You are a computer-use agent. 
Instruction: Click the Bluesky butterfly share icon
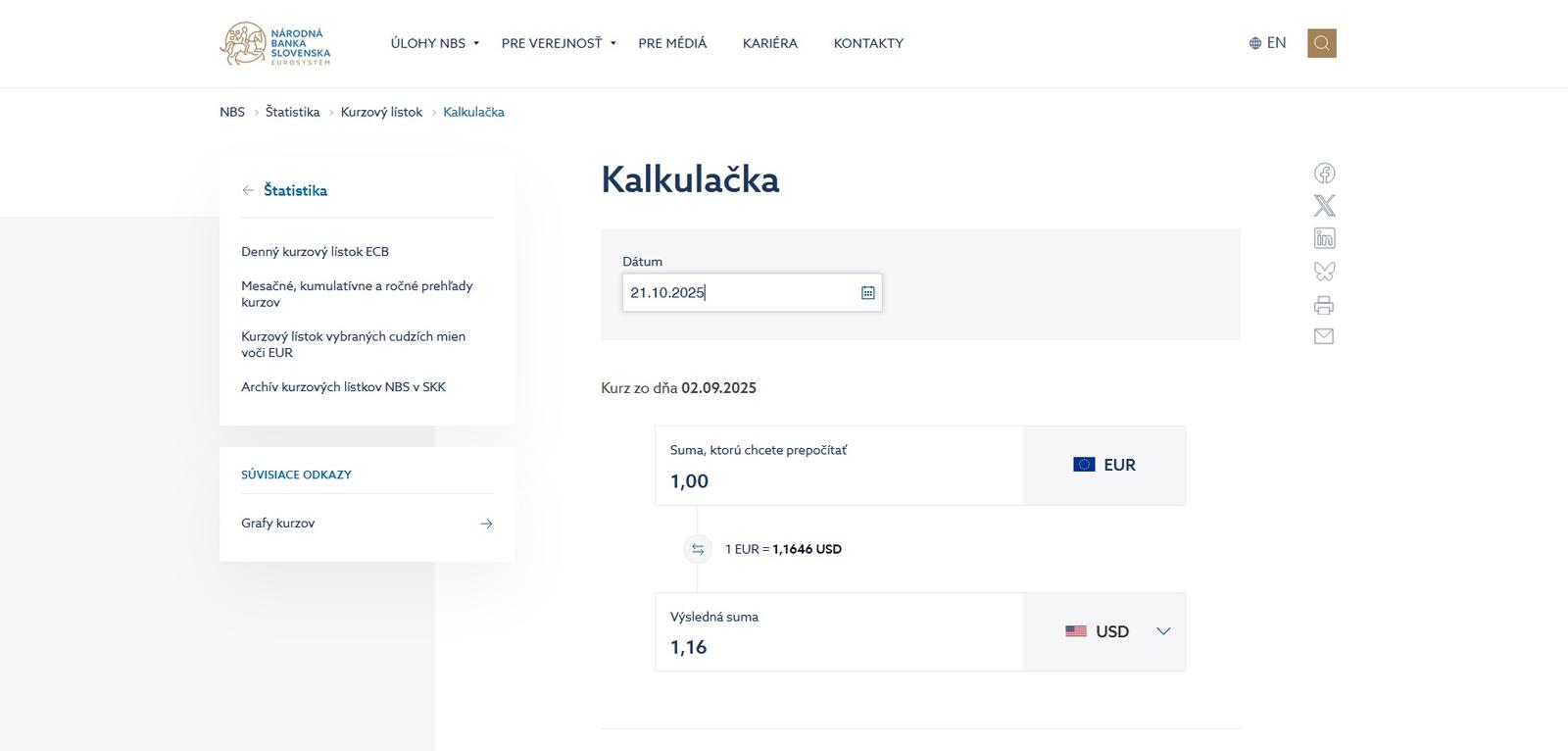[x=1324, y=271]
